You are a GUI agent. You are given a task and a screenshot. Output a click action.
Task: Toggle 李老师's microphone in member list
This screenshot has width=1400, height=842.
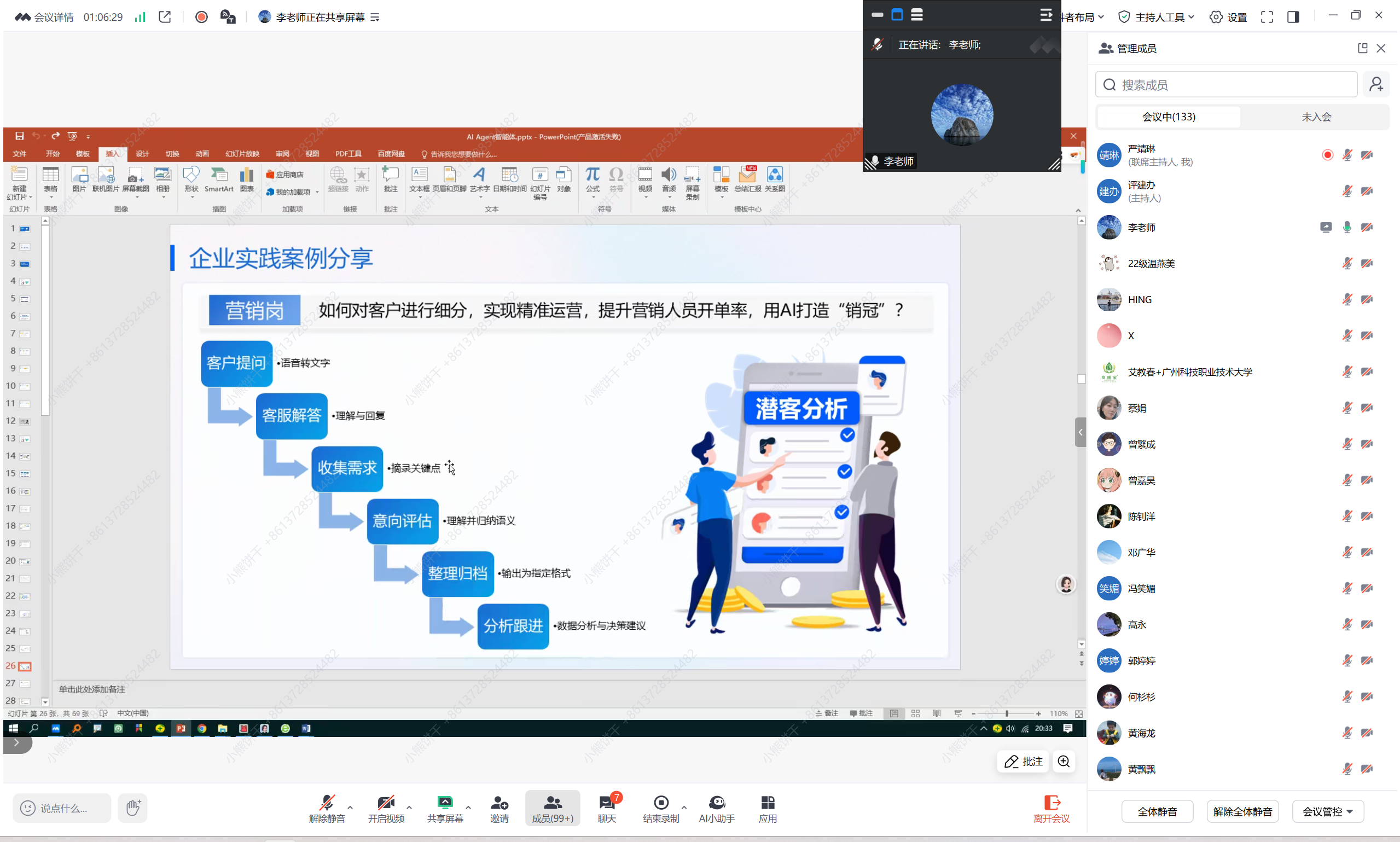click(1347, 227)
